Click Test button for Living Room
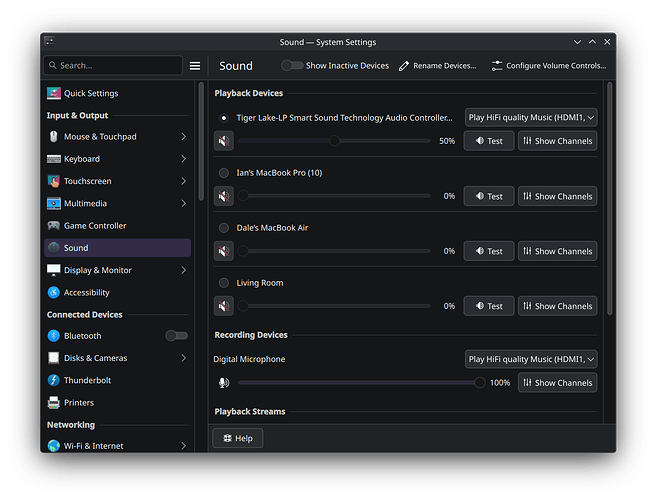Image resolution: width=655 pixels, height=500 pixels. tap(489, 306)
